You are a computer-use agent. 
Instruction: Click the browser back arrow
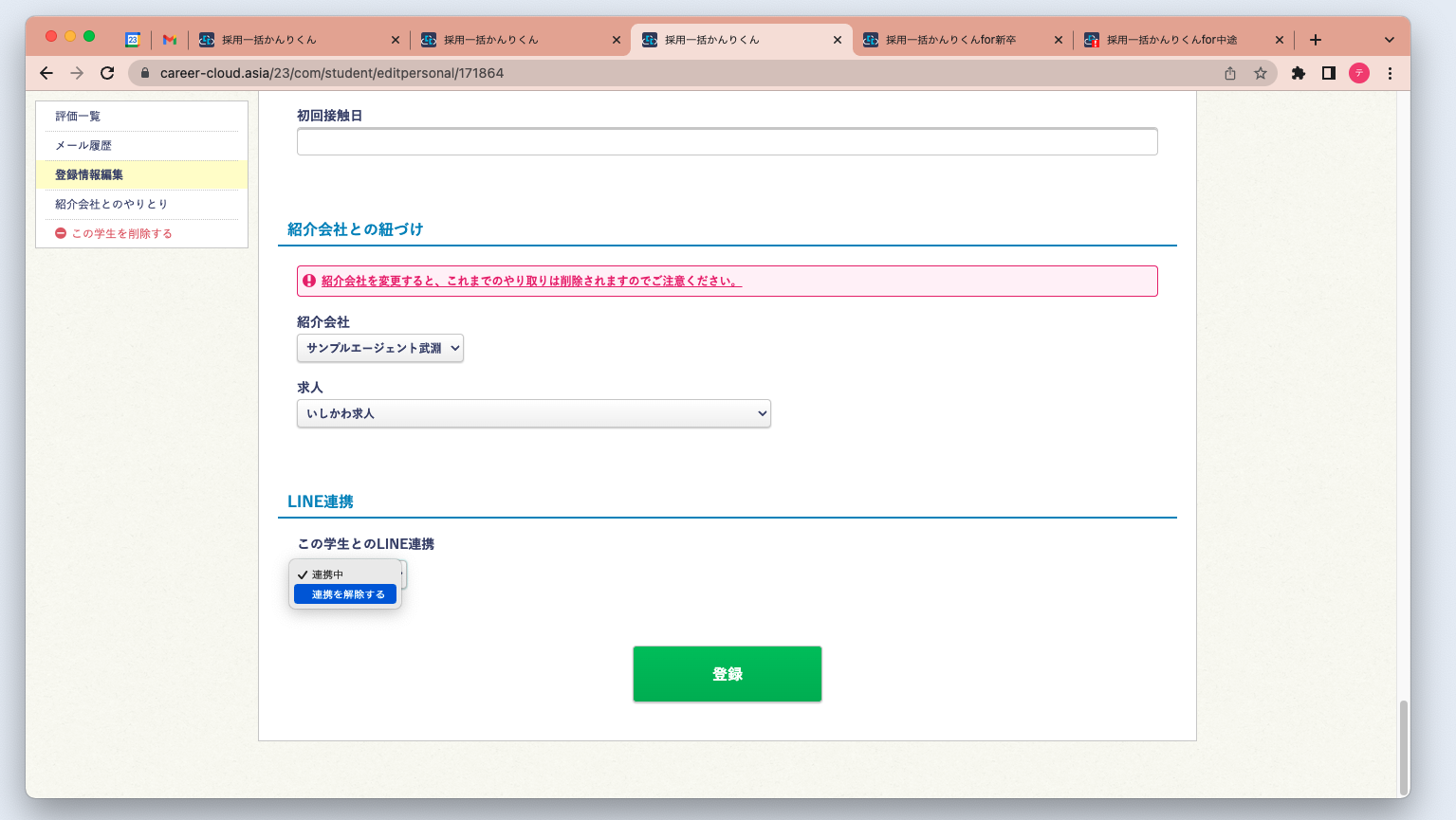[46, 73]
